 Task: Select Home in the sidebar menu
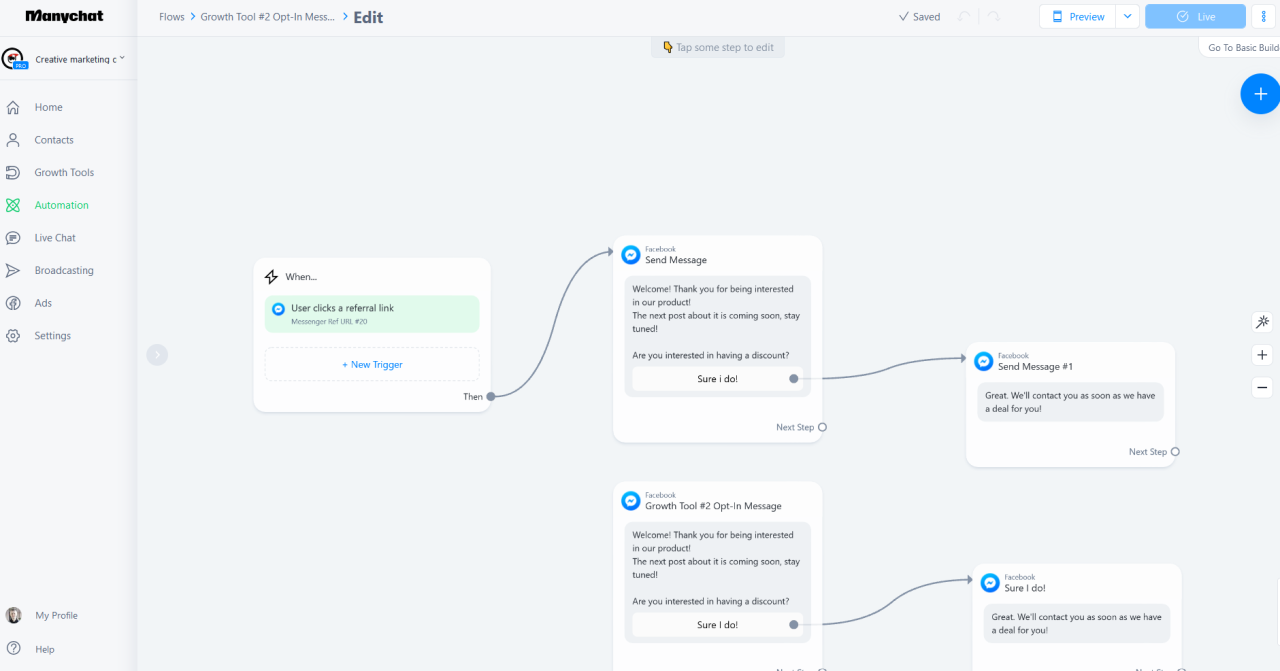coord(49,107)
